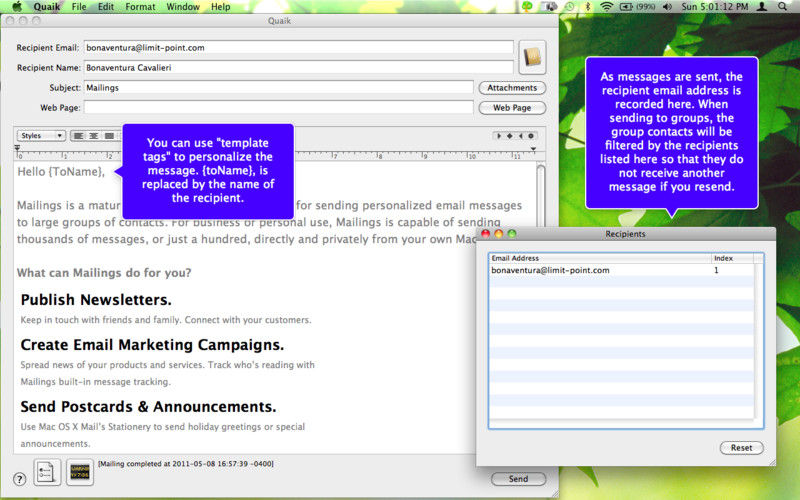The height and width of the screenshot is (500, 800).
Task: Click the Wi-Fi status icon
Action: [x=606, y=7]
